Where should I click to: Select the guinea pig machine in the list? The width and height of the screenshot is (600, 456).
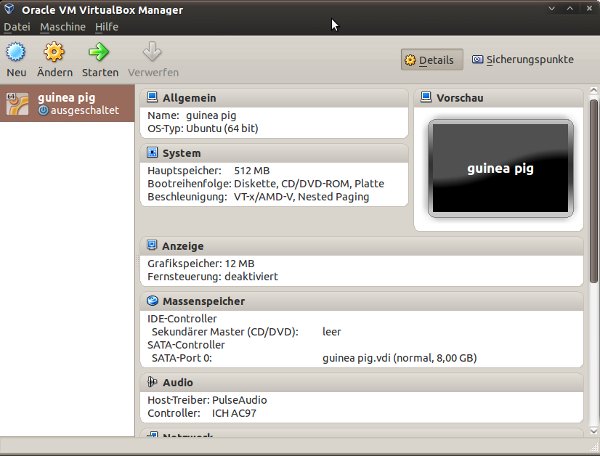click(x=67, y=103)
